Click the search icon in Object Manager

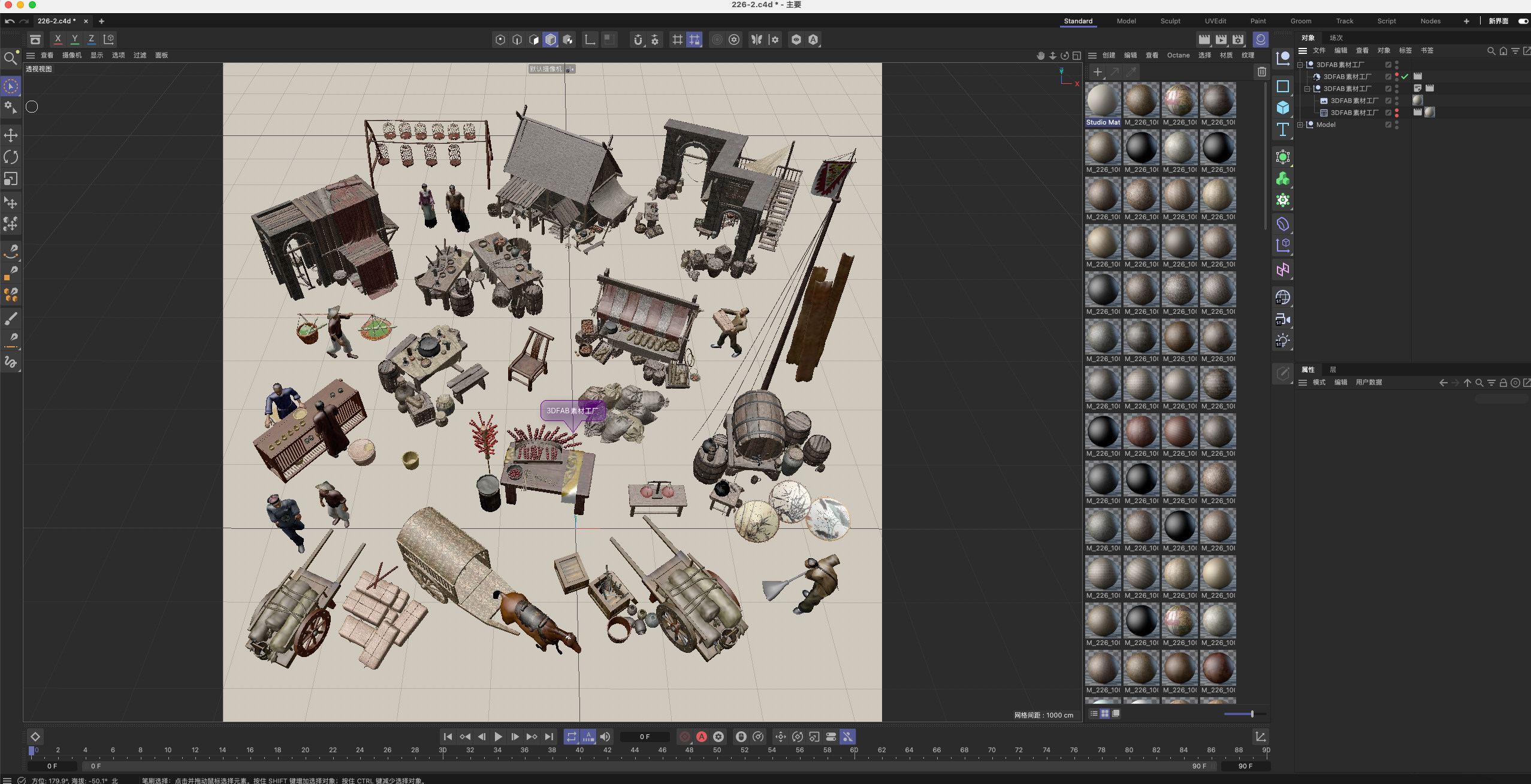1491,51
